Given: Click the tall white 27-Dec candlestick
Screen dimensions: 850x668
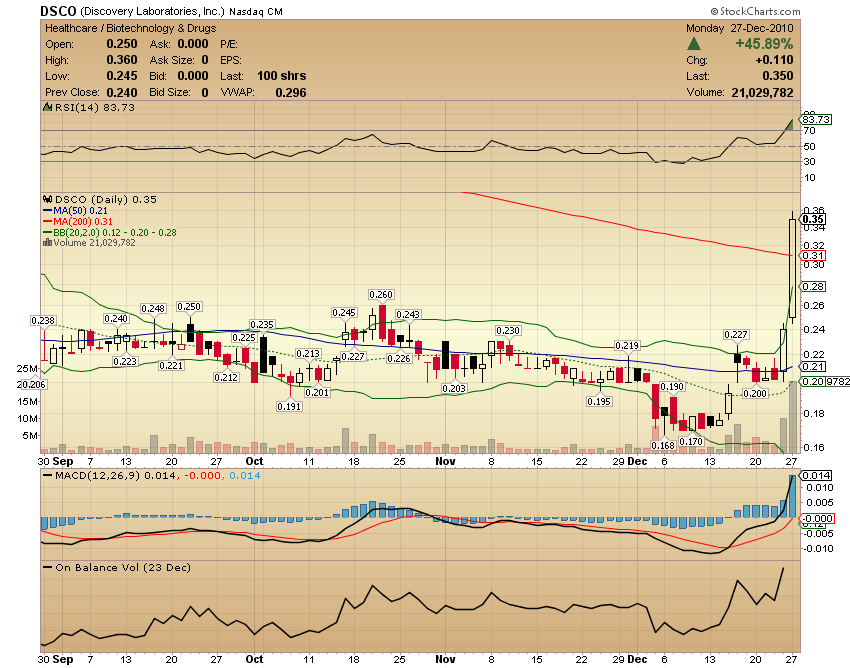Looking at the screenshot, I should tap(793, 268).
